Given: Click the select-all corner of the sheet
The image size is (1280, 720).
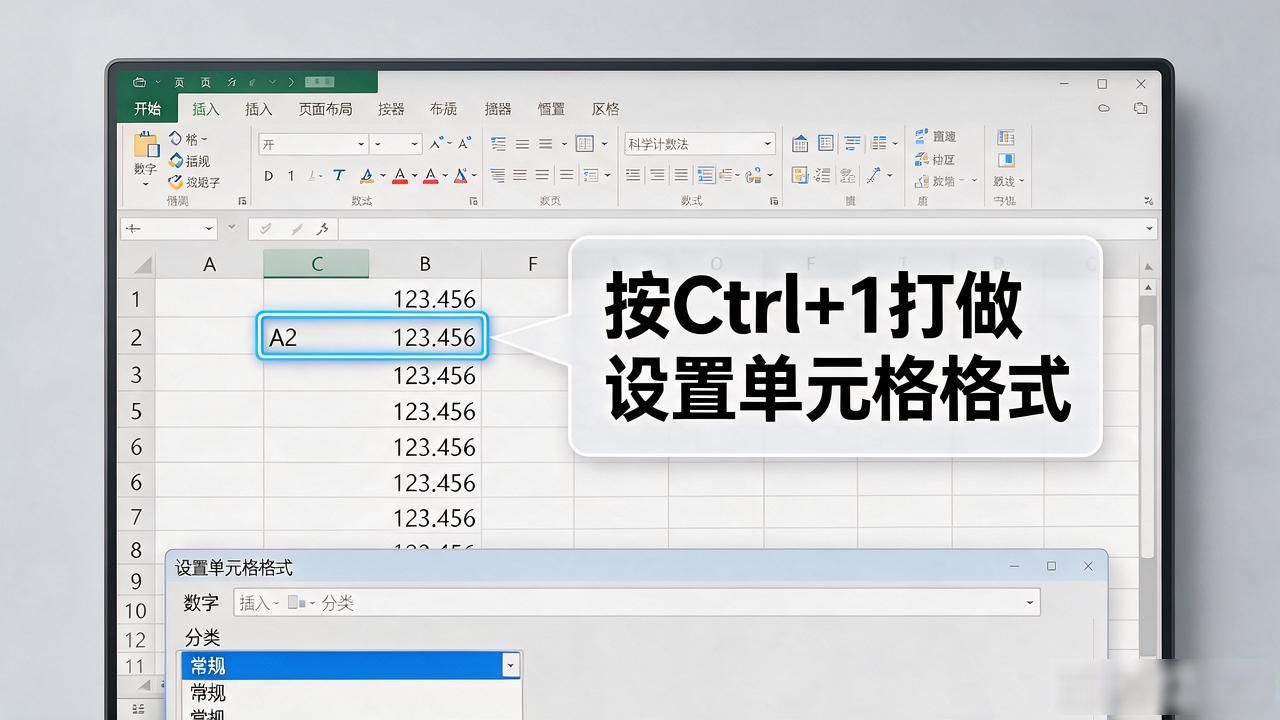Looking at the screenshot, I should click(141, 264).
